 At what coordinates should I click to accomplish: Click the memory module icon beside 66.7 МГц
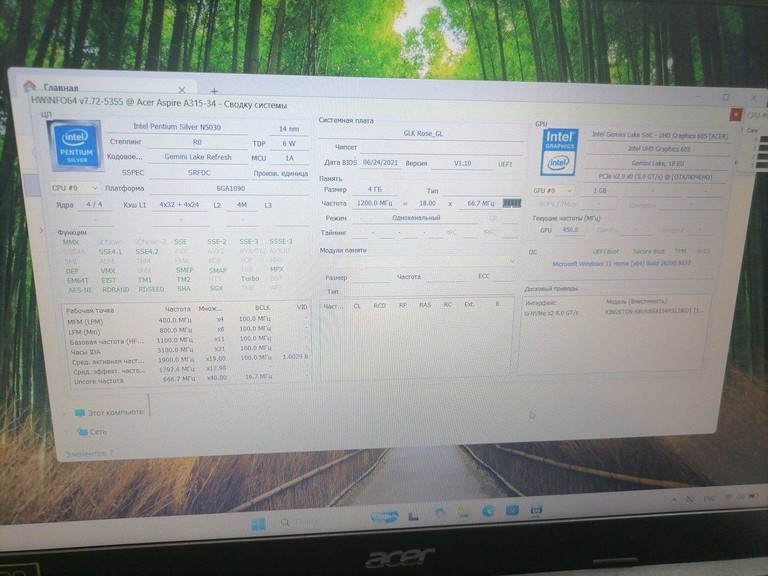[512, 203]
